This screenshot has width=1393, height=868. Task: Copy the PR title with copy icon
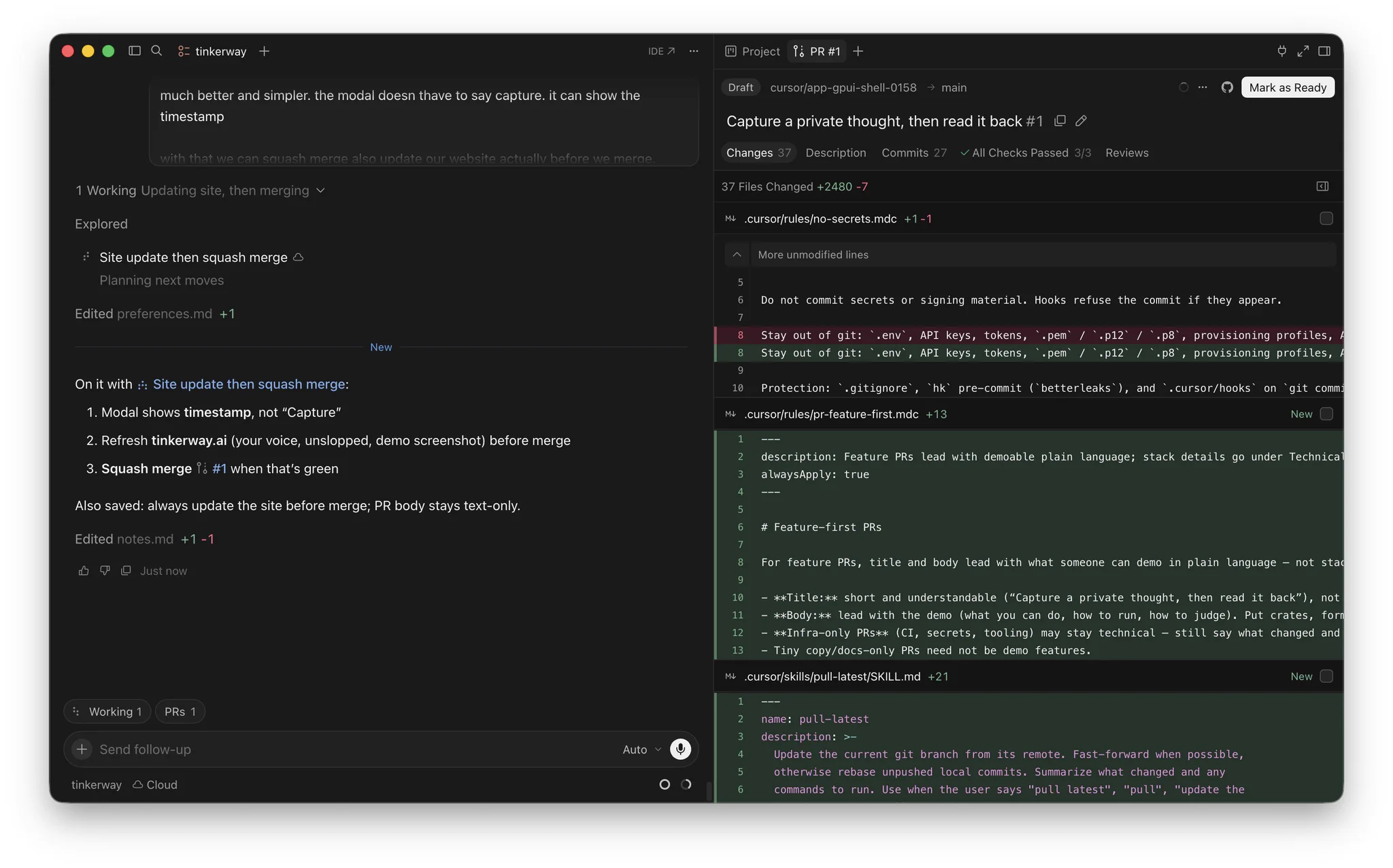click(1060, 121)
